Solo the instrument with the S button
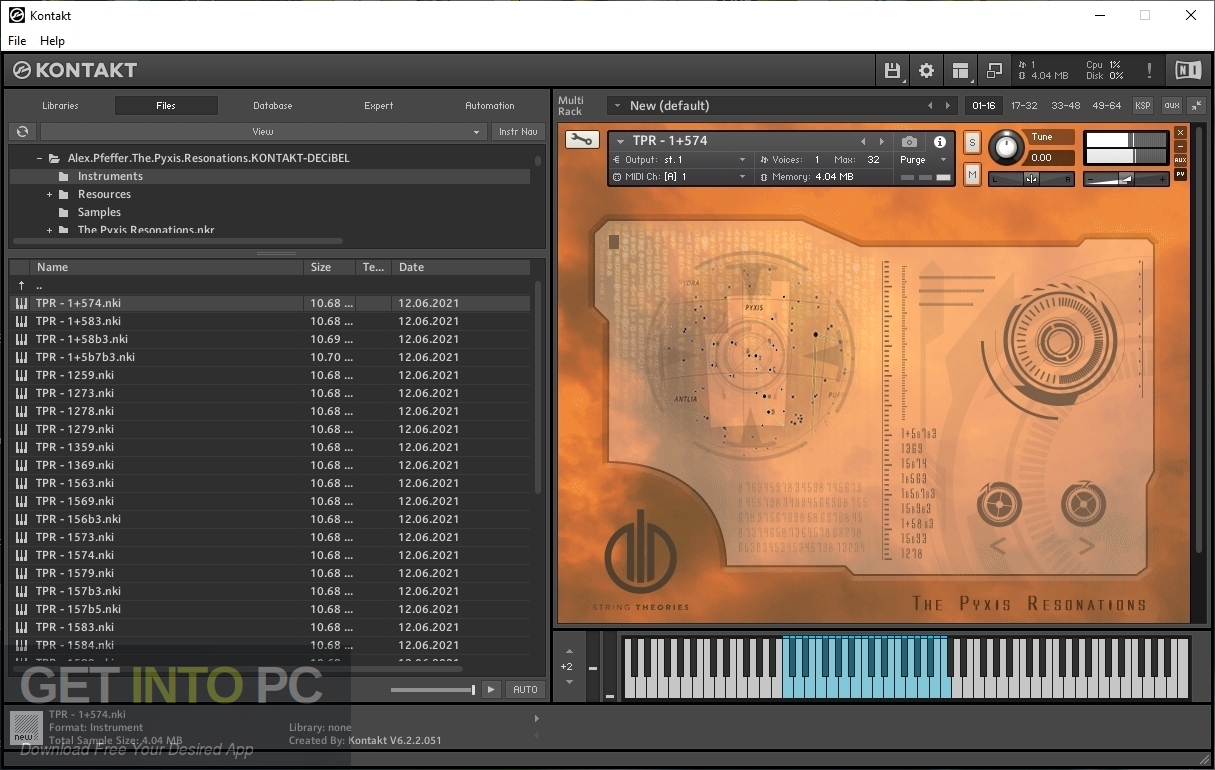The image size is (1215, 770). point(972,143)
